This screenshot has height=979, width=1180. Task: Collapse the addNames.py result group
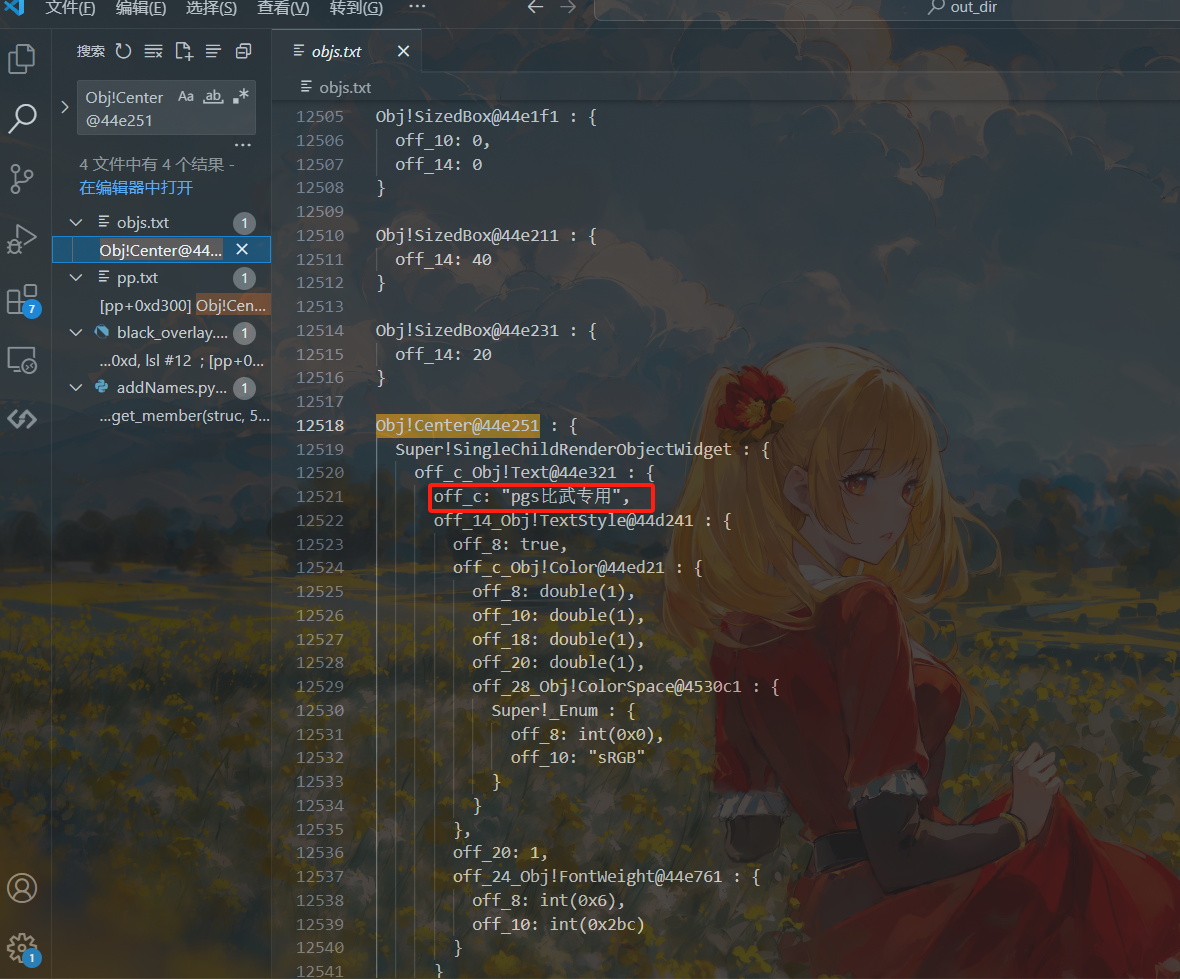pyautogui.click(x=76, y=387)
